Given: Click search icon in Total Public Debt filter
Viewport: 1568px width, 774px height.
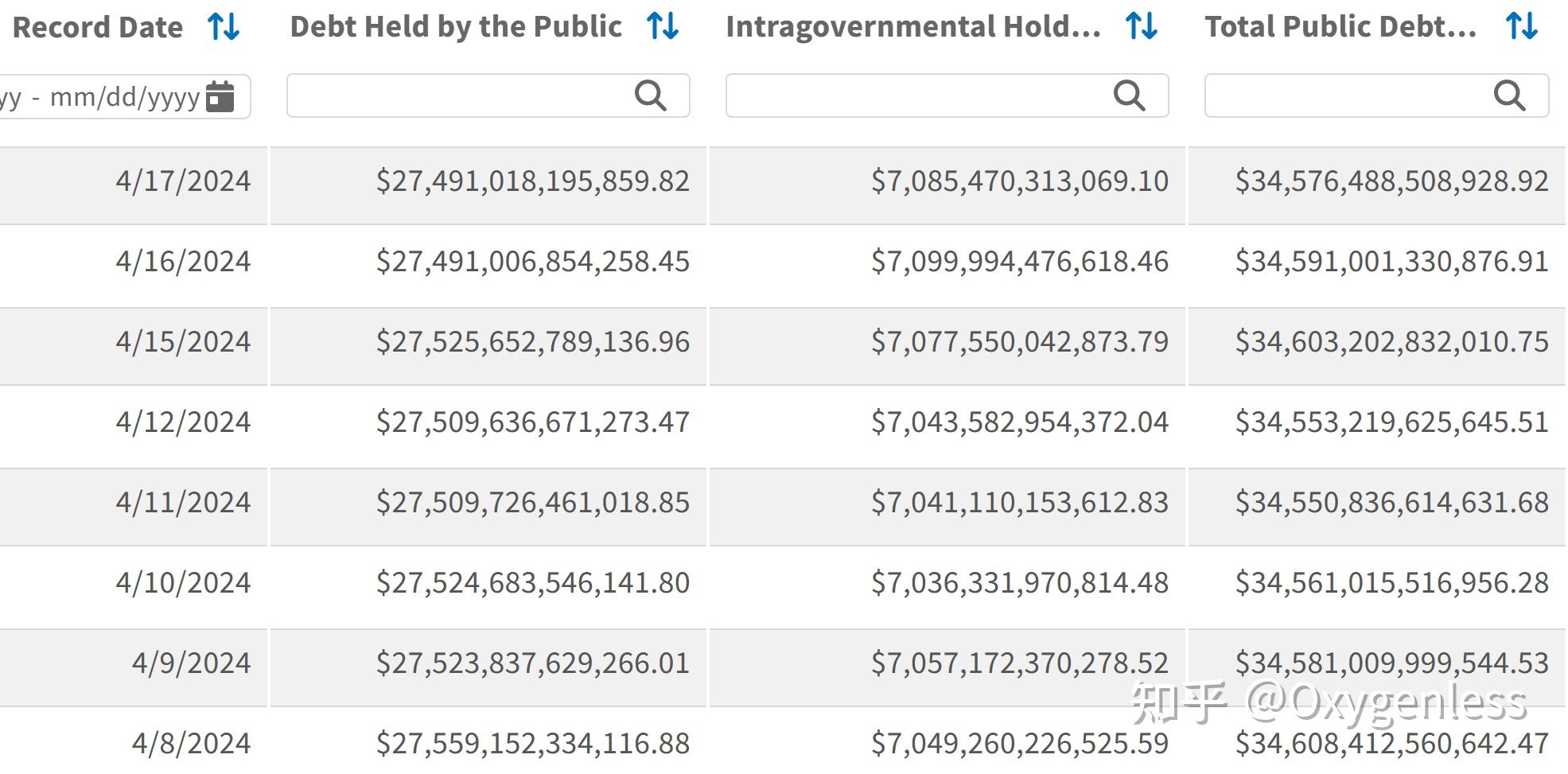Looking at the screenshot, I should pos(1509,95).
